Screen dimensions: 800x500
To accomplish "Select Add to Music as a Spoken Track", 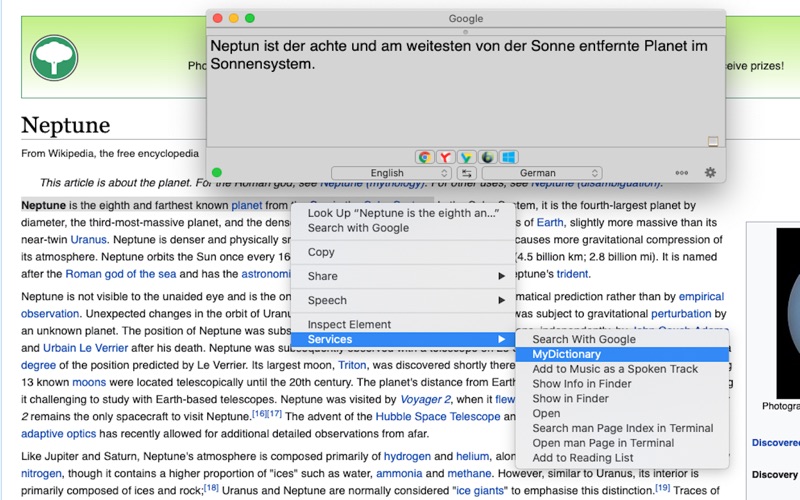I will [x=622, y=369].
